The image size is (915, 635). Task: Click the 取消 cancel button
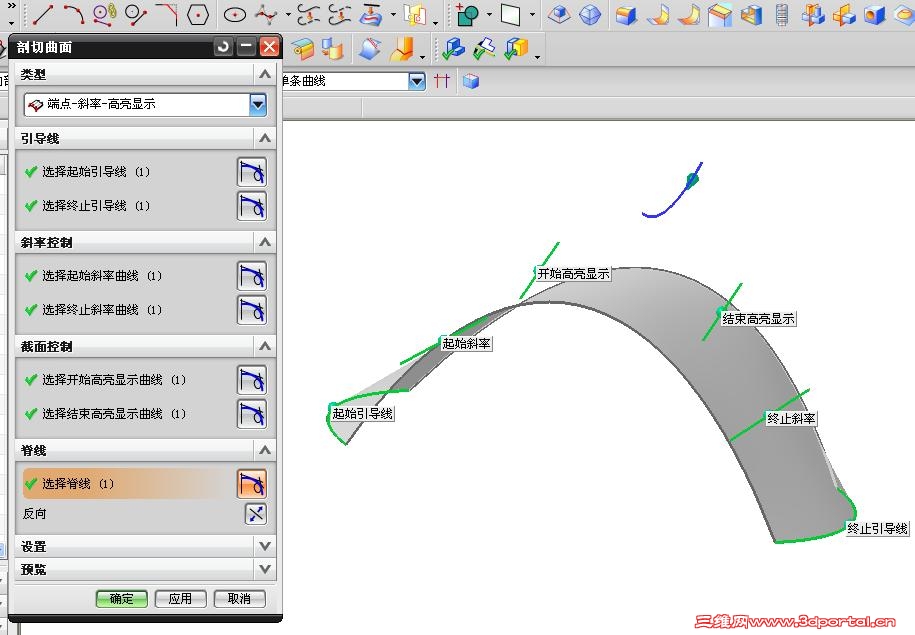coord(239,599)
